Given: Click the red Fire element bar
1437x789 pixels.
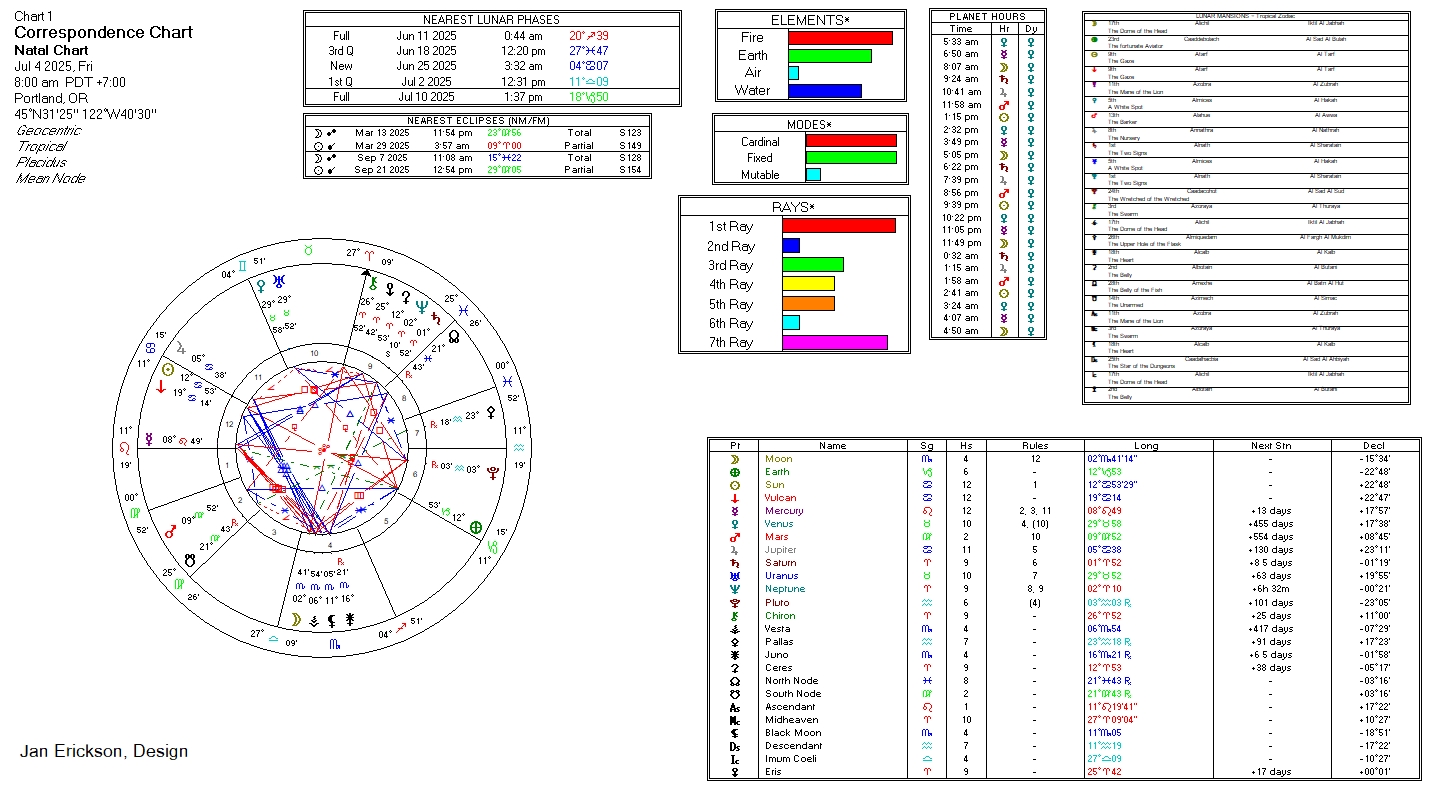Looking at the screenshot, I should (x=840, y=38).
